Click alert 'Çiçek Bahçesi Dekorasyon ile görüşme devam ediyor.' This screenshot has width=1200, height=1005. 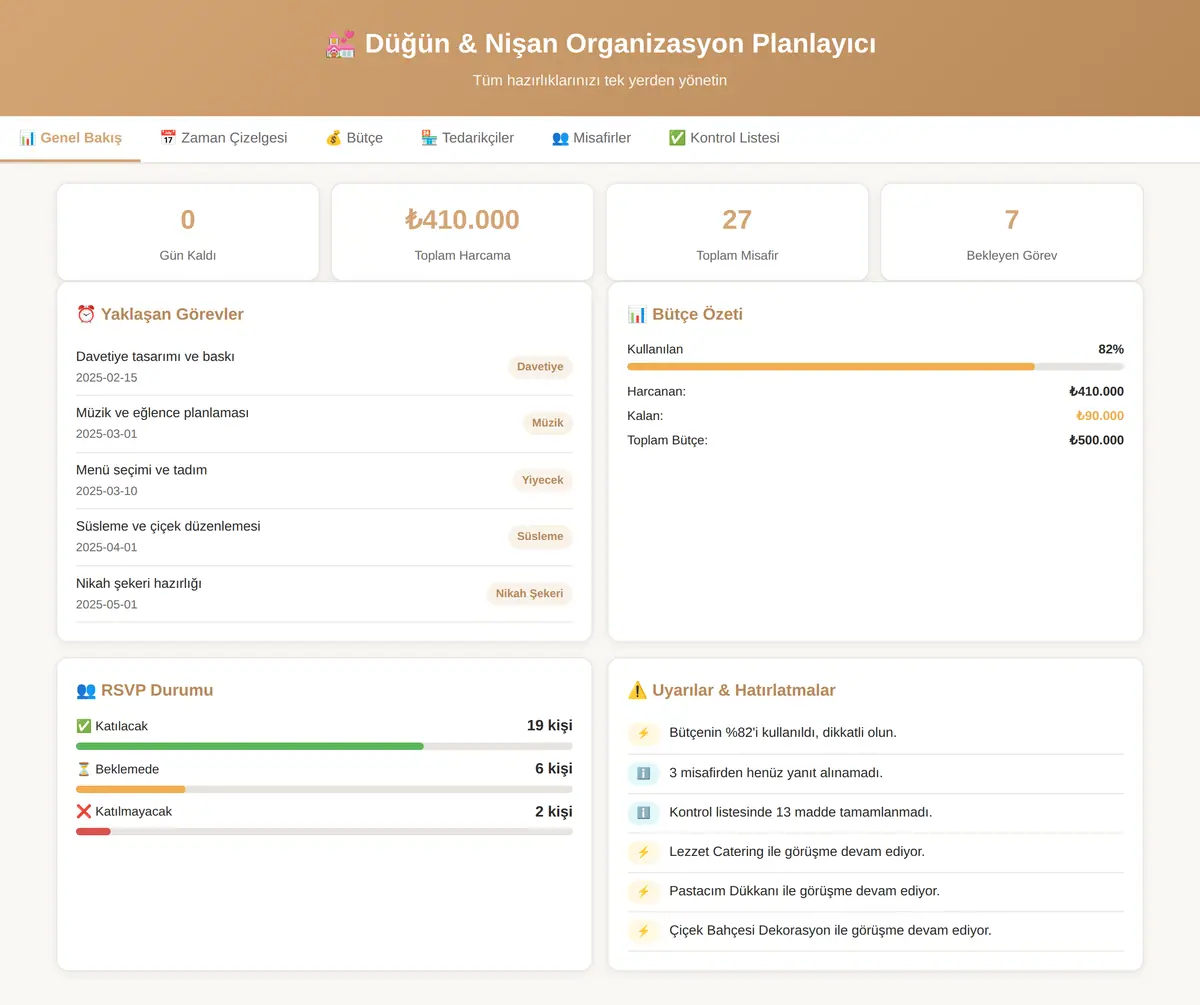point(830,931)
